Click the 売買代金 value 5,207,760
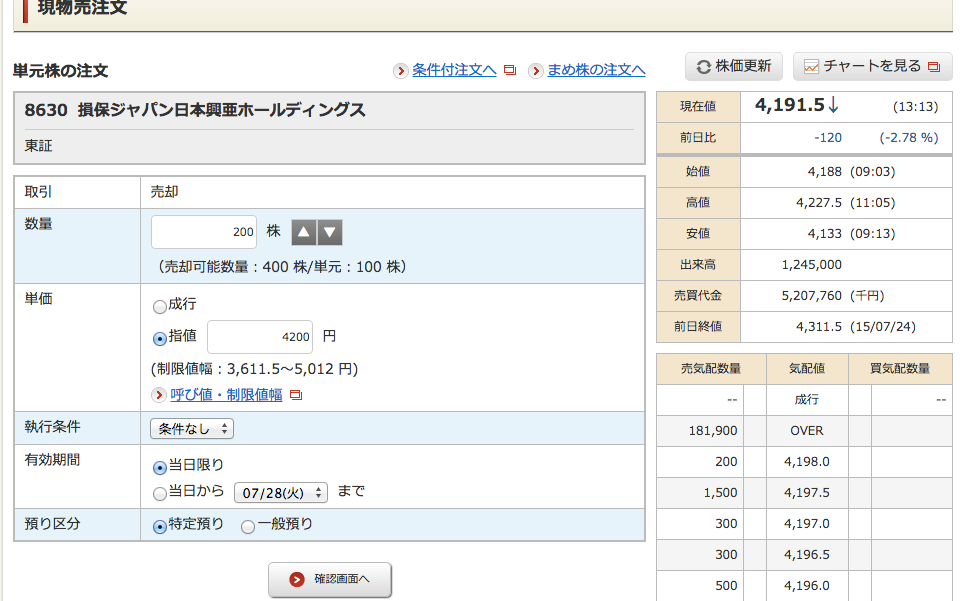This screenshot has width=960, height=601. click(811, 296)
